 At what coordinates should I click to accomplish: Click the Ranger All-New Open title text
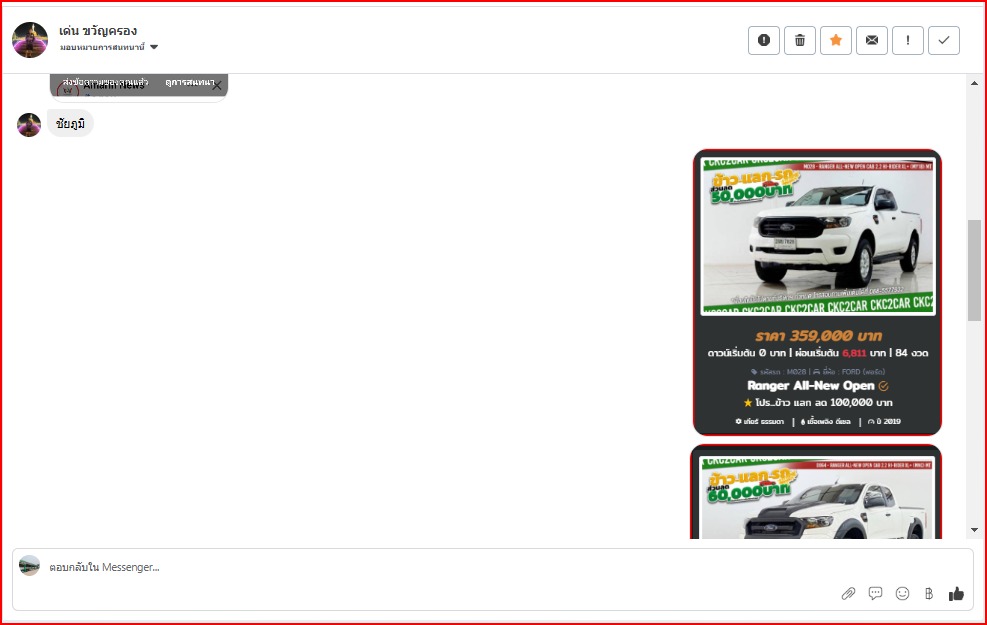tap(811, 386)
